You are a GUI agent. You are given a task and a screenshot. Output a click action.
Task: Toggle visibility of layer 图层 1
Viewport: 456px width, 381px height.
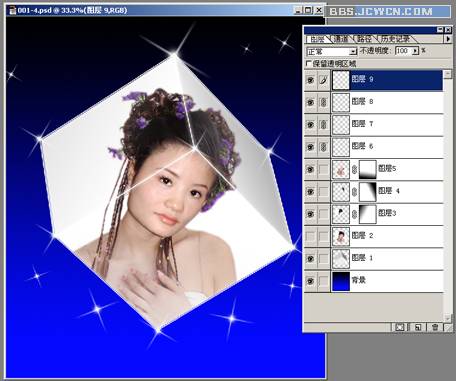click(311, 259)
